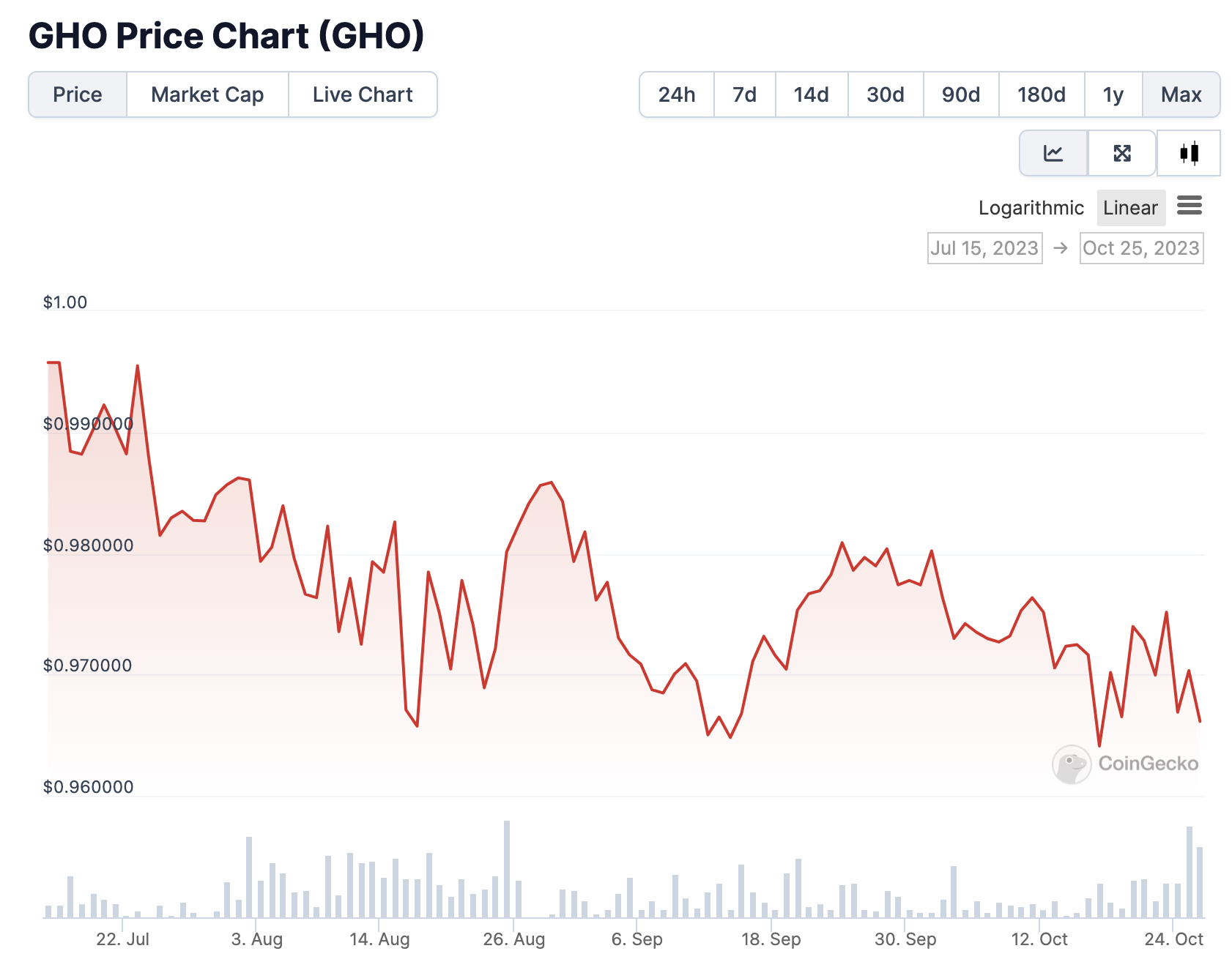This screenshot has width=1232, height=962.
Task: Choose the 1y time range
Action: [1113, 94]
